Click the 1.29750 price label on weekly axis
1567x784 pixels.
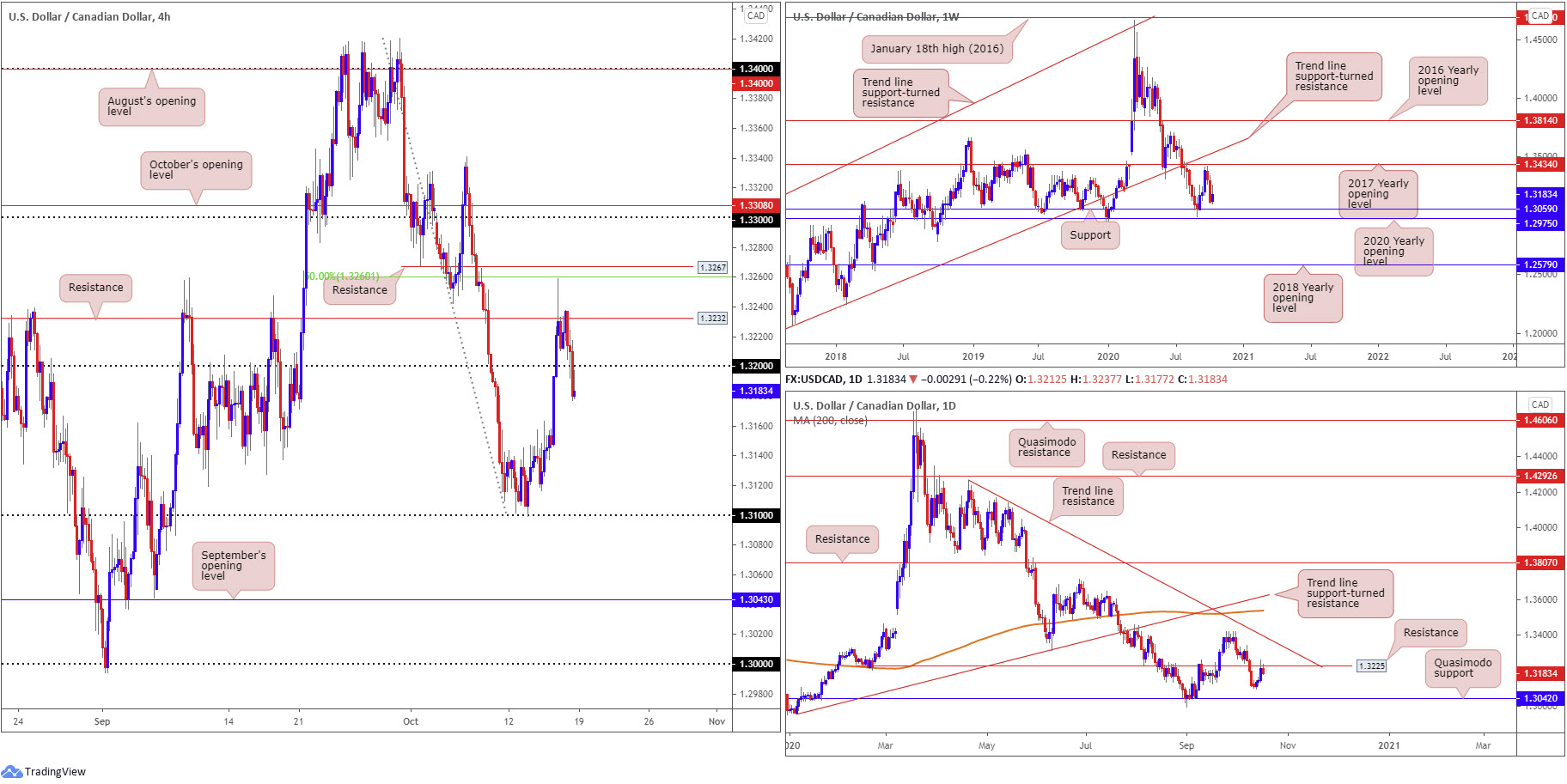coord(1540,223)
